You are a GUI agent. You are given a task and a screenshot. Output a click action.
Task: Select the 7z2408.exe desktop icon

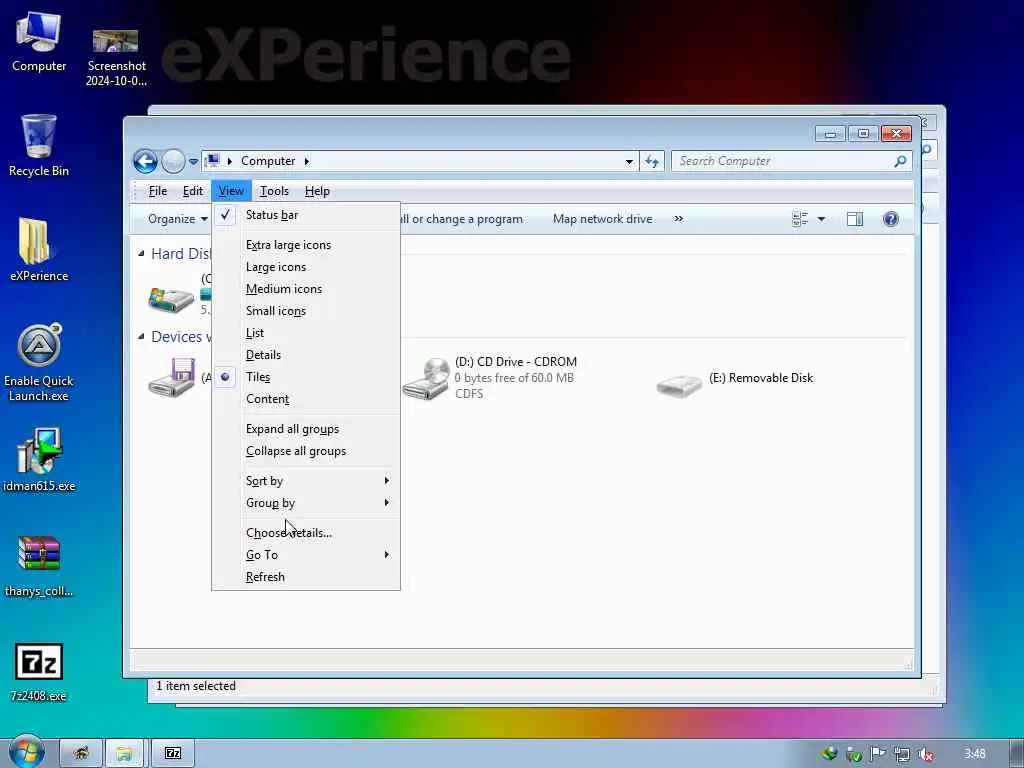[39, 672]
